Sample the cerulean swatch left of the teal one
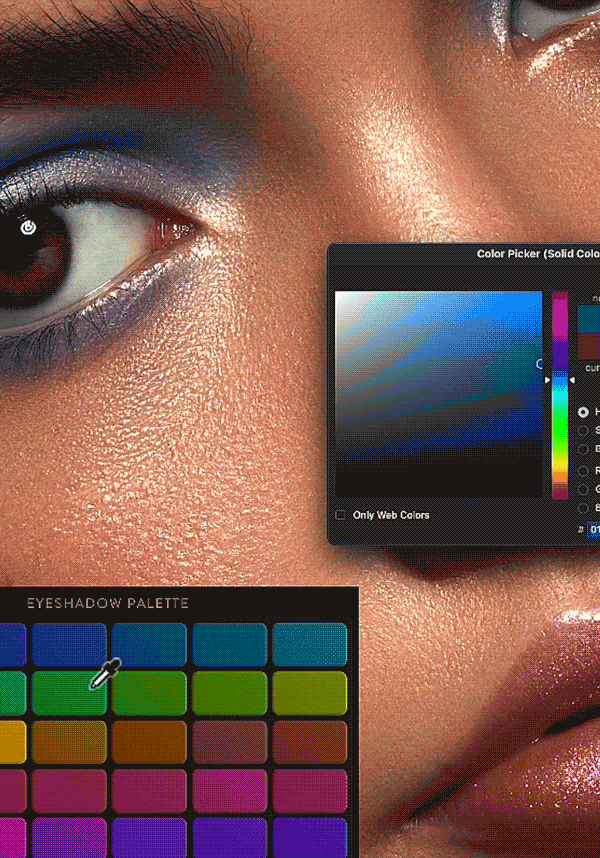Screen dimensions: 600x858 pyautogui.click(x=230, y=645)
